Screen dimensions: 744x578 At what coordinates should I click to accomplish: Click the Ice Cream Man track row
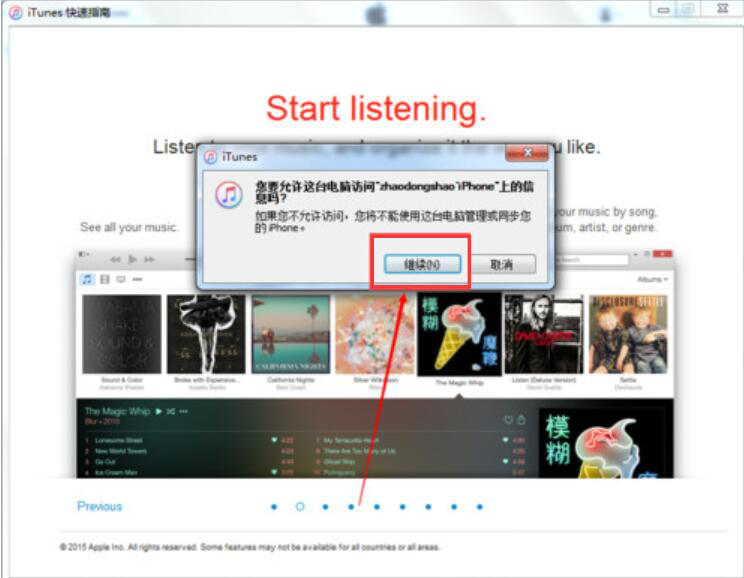coord(189,472)
